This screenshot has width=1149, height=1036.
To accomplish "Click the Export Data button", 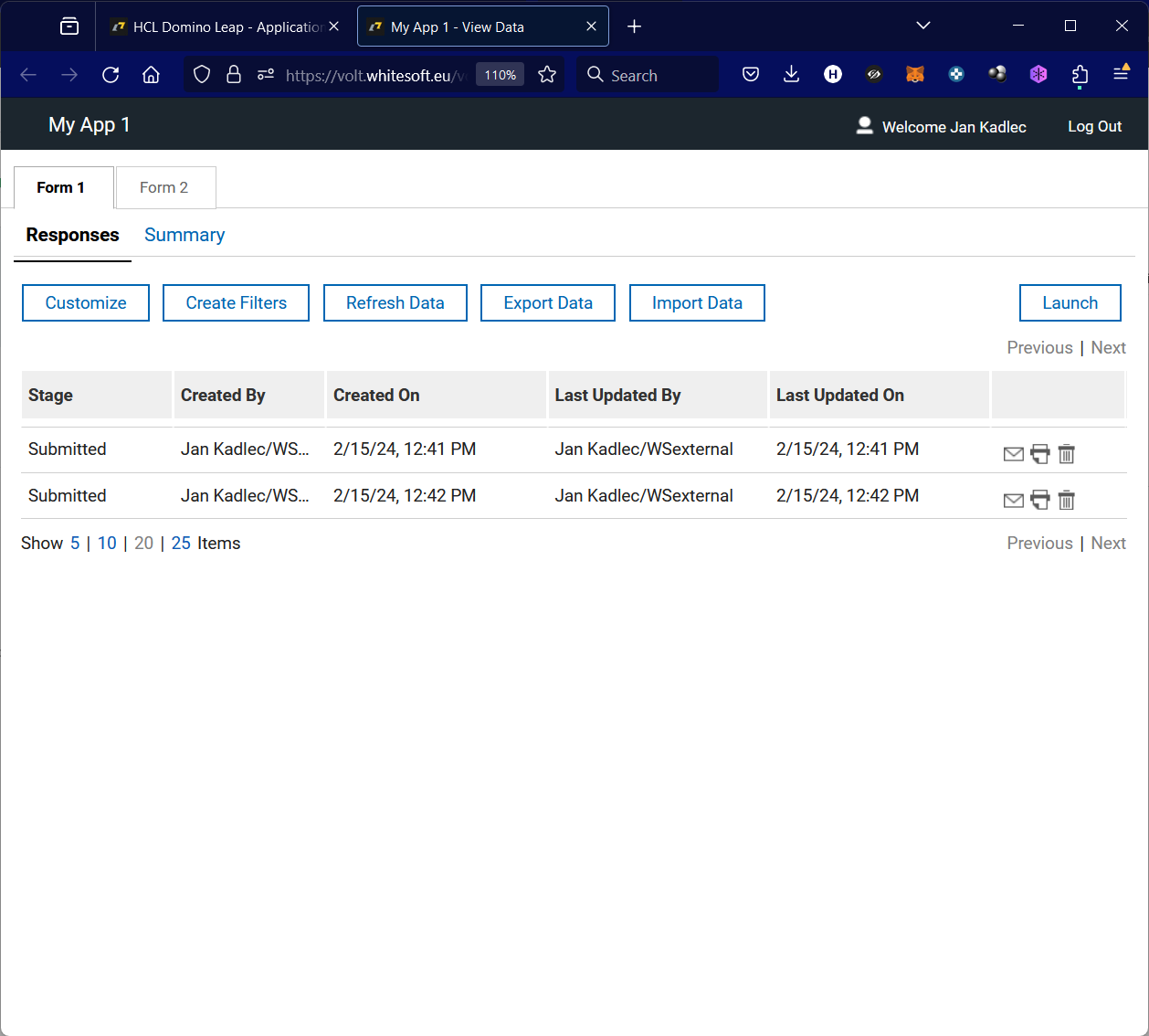I will click(x=547, y=302).
